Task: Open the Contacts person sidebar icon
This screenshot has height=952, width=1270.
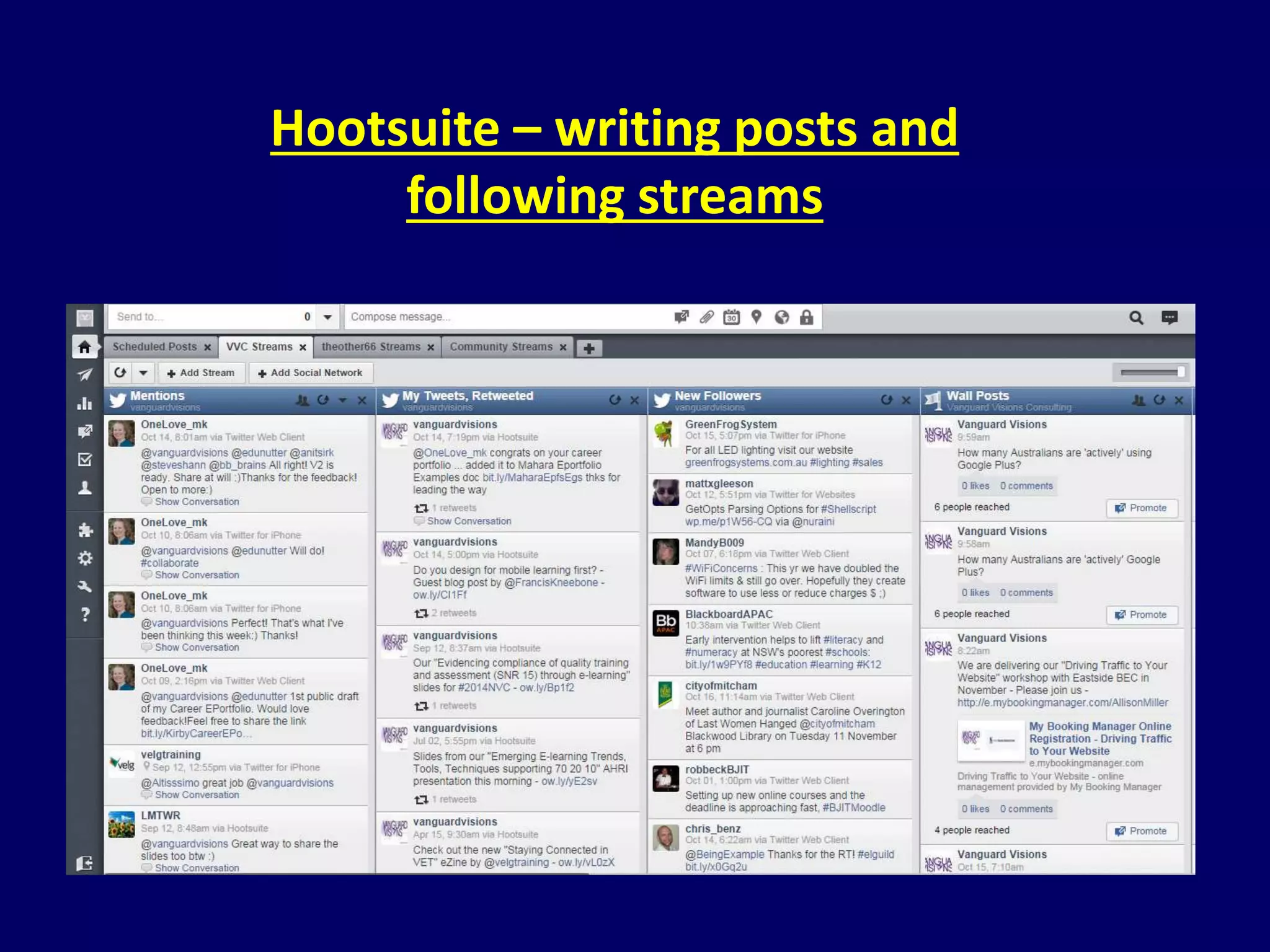Action: coord(85,488)
